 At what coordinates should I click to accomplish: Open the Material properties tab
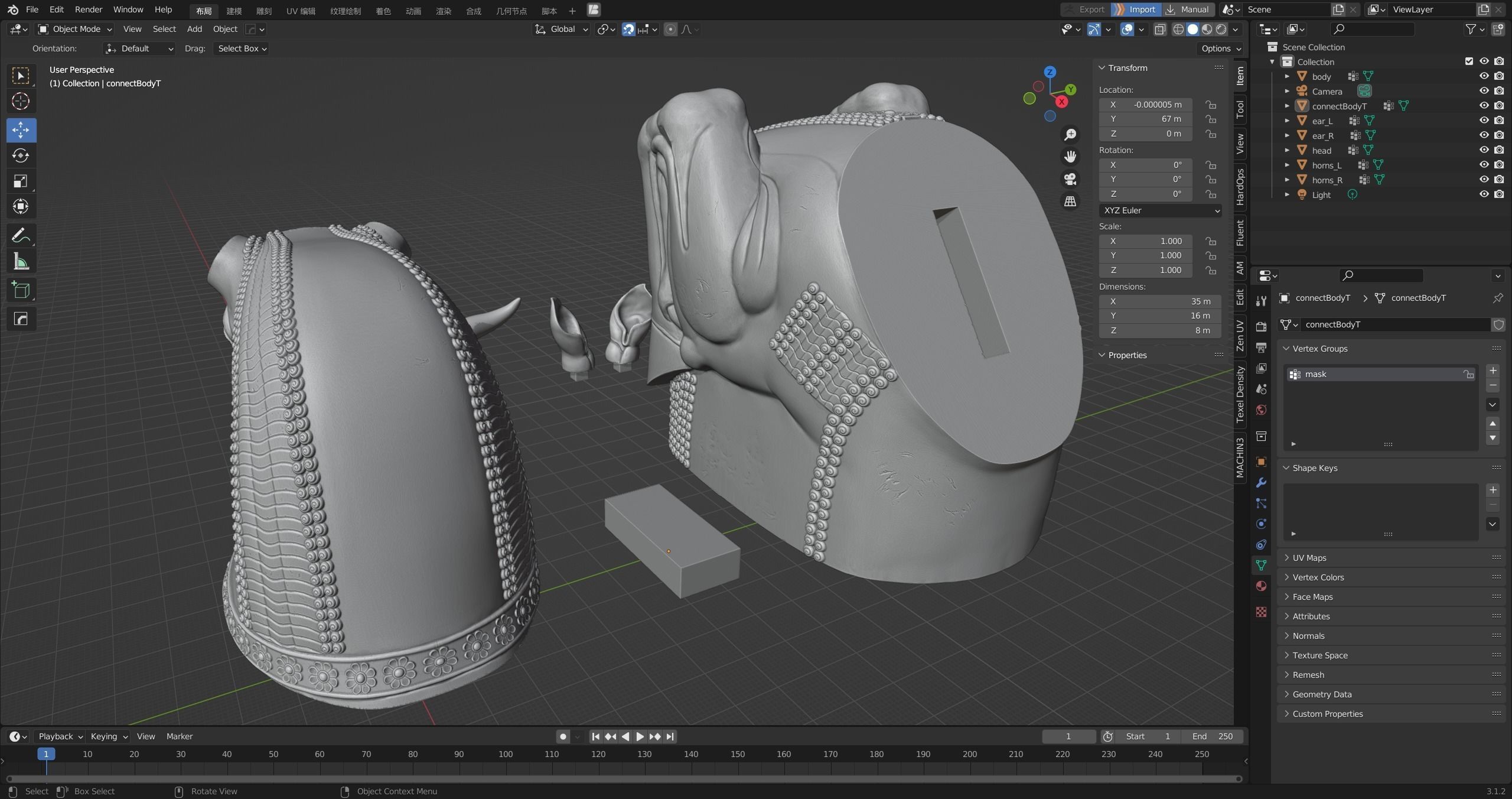(1262, 586)
